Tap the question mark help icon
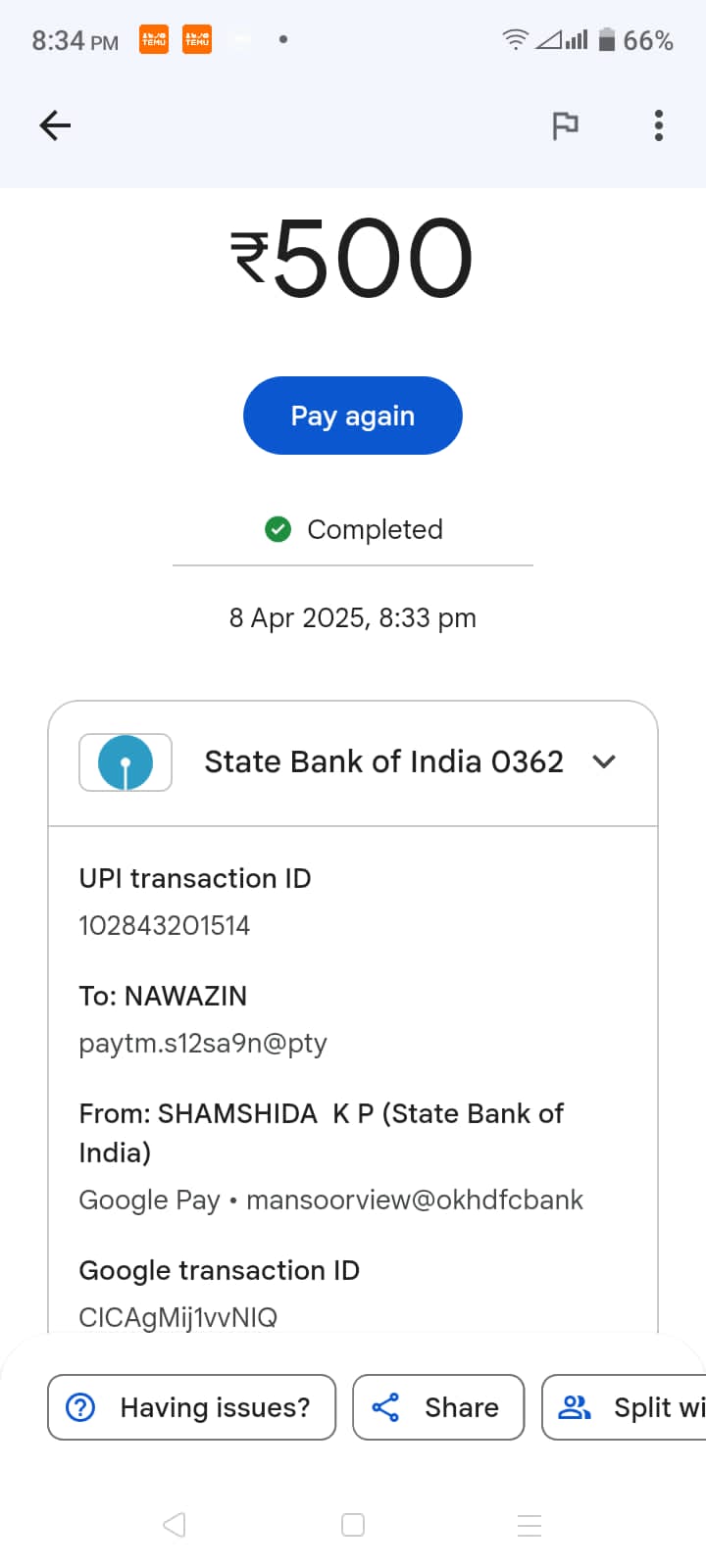 click(80, 1407)
